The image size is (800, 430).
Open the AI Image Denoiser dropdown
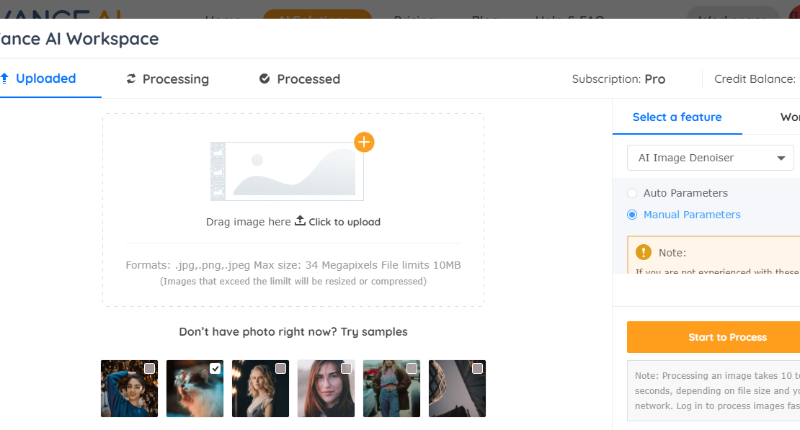(710, 158)
